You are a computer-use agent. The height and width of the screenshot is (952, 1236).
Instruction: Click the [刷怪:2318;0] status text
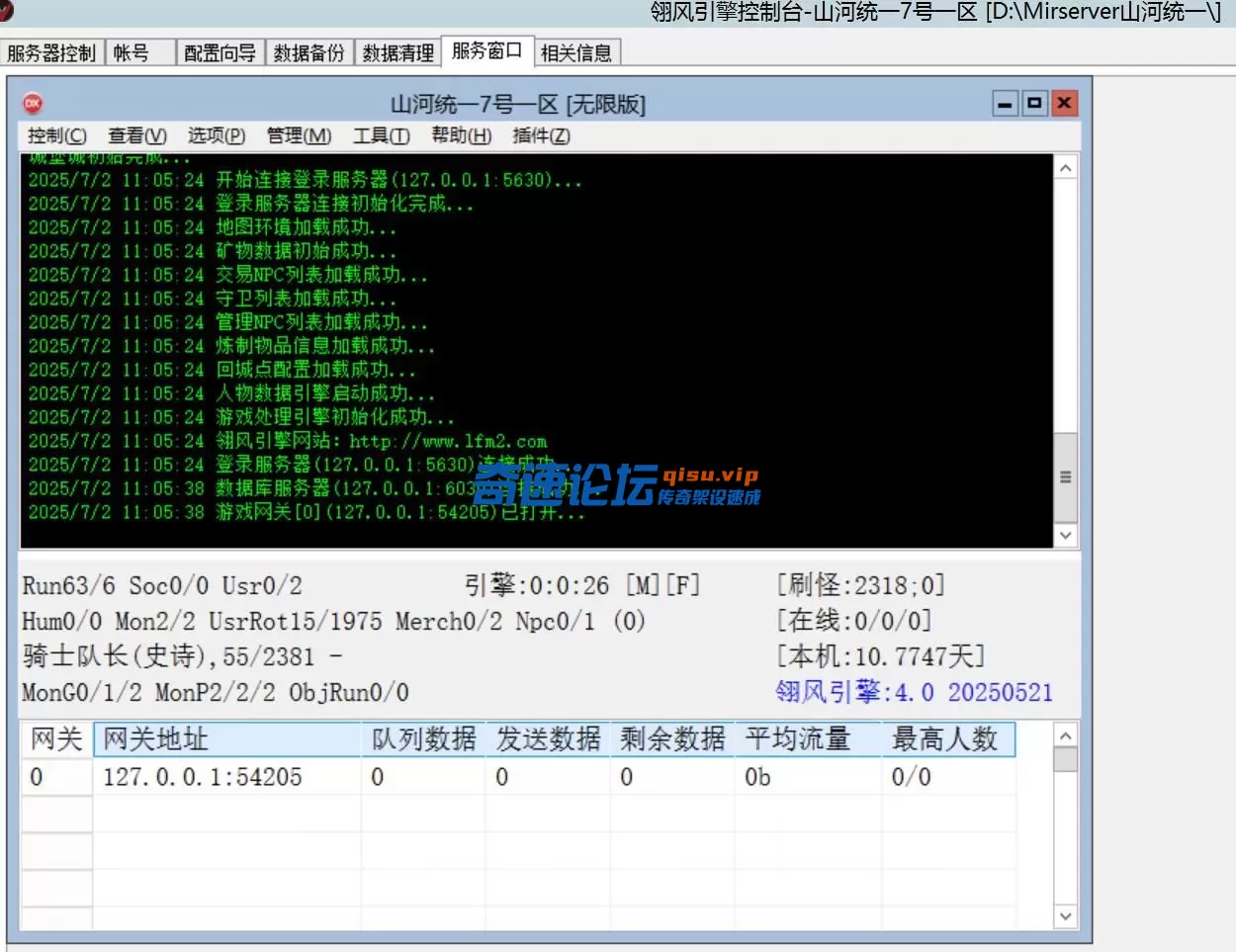pos(861,585)
